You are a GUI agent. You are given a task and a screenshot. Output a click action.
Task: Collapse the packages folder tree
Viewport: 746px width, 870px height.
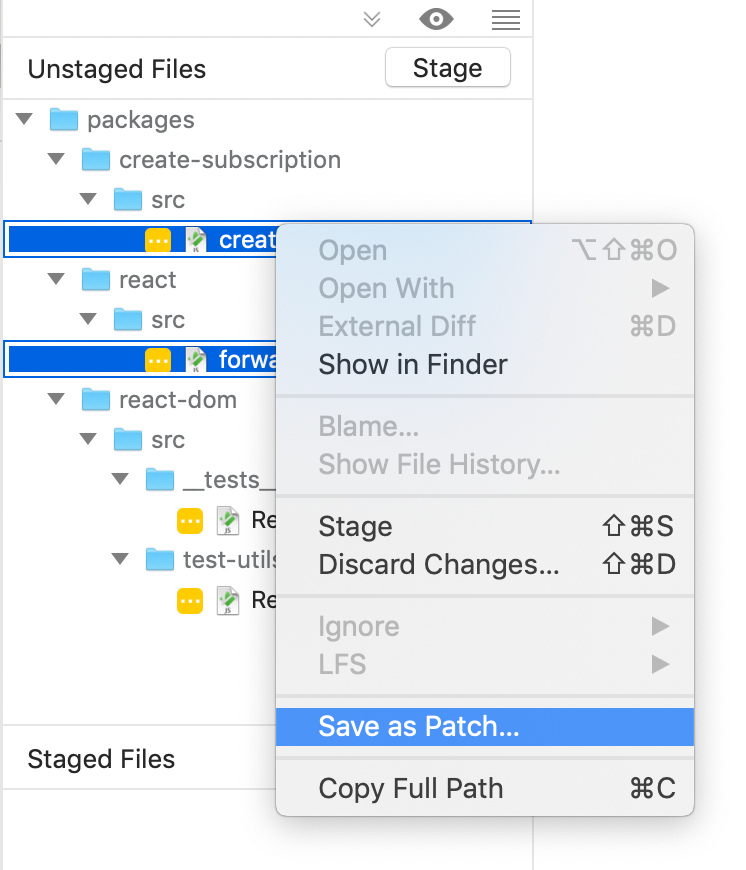24,119
